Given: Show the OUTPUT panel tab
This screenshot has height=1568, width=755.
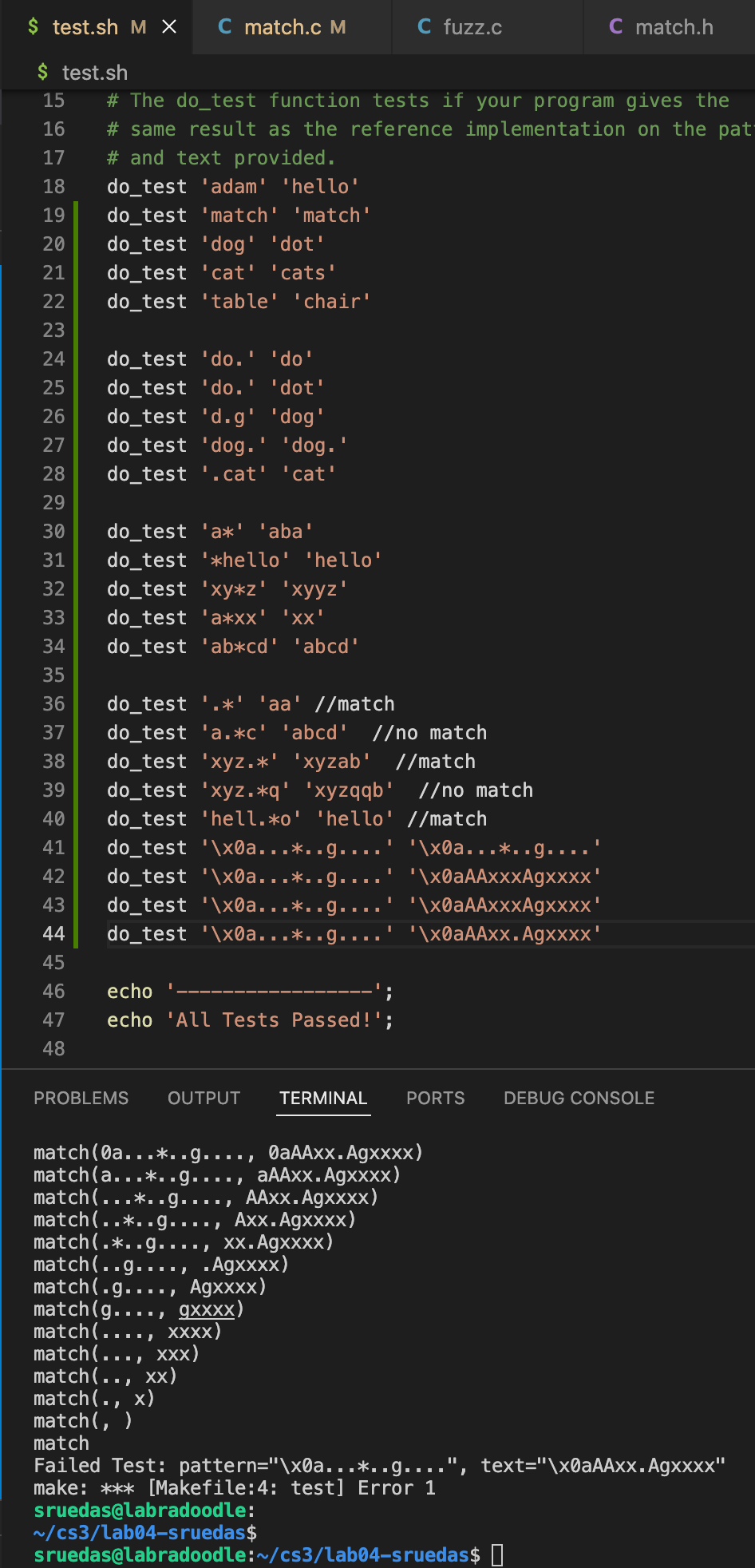Looking at the screenshot, I should pyautogui.click(x=204, y=1099).
